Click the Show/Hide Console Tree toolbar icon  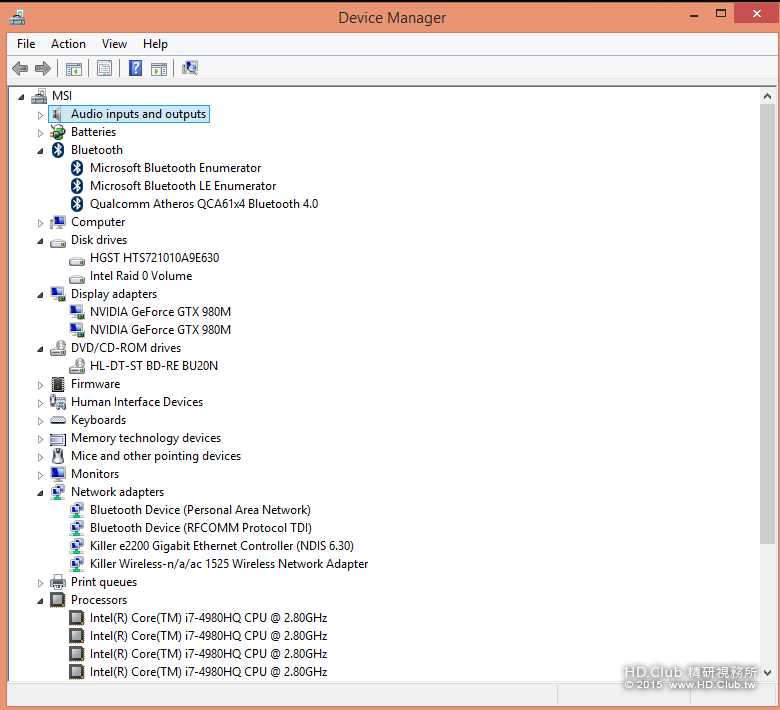74,69
